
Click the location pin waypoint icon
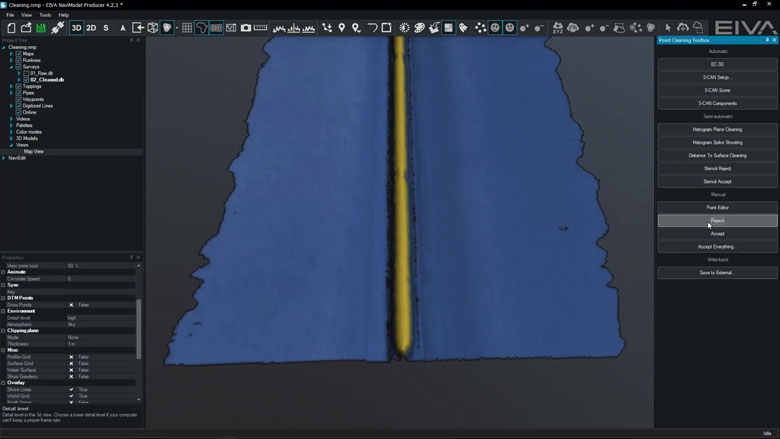tap(342, 28)
